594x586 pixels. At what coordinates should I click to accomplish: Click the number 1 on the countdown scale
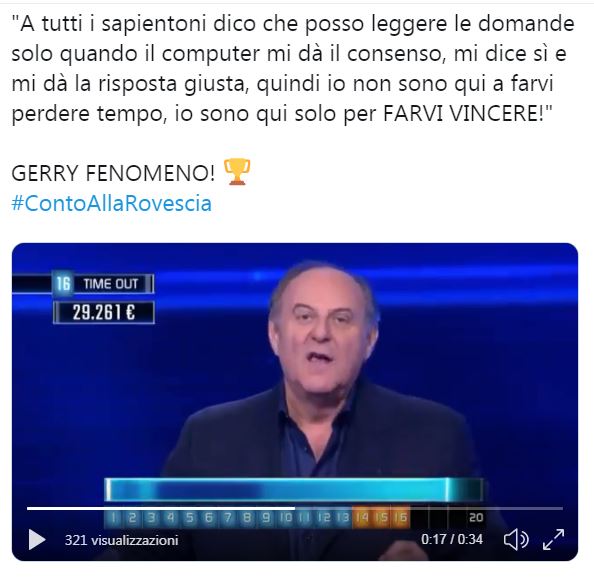coord(114,518)
